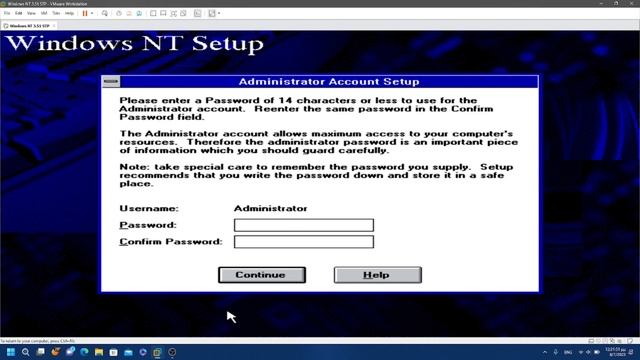Open network and volume quick settings
The image size is (640, 360).
click(588, 352)
